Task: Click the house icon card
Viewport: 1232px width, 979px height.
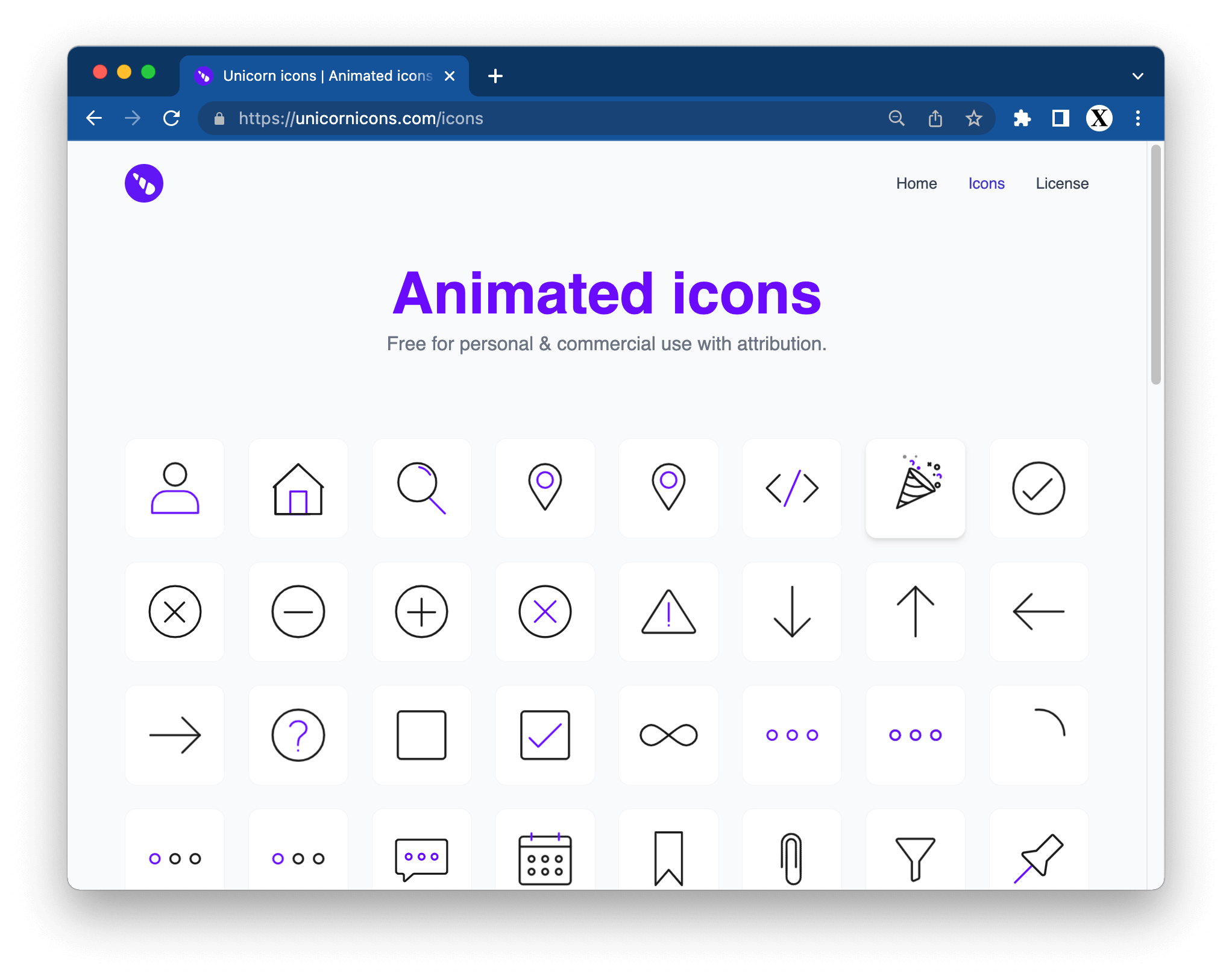Action: (x=298, y=488)
